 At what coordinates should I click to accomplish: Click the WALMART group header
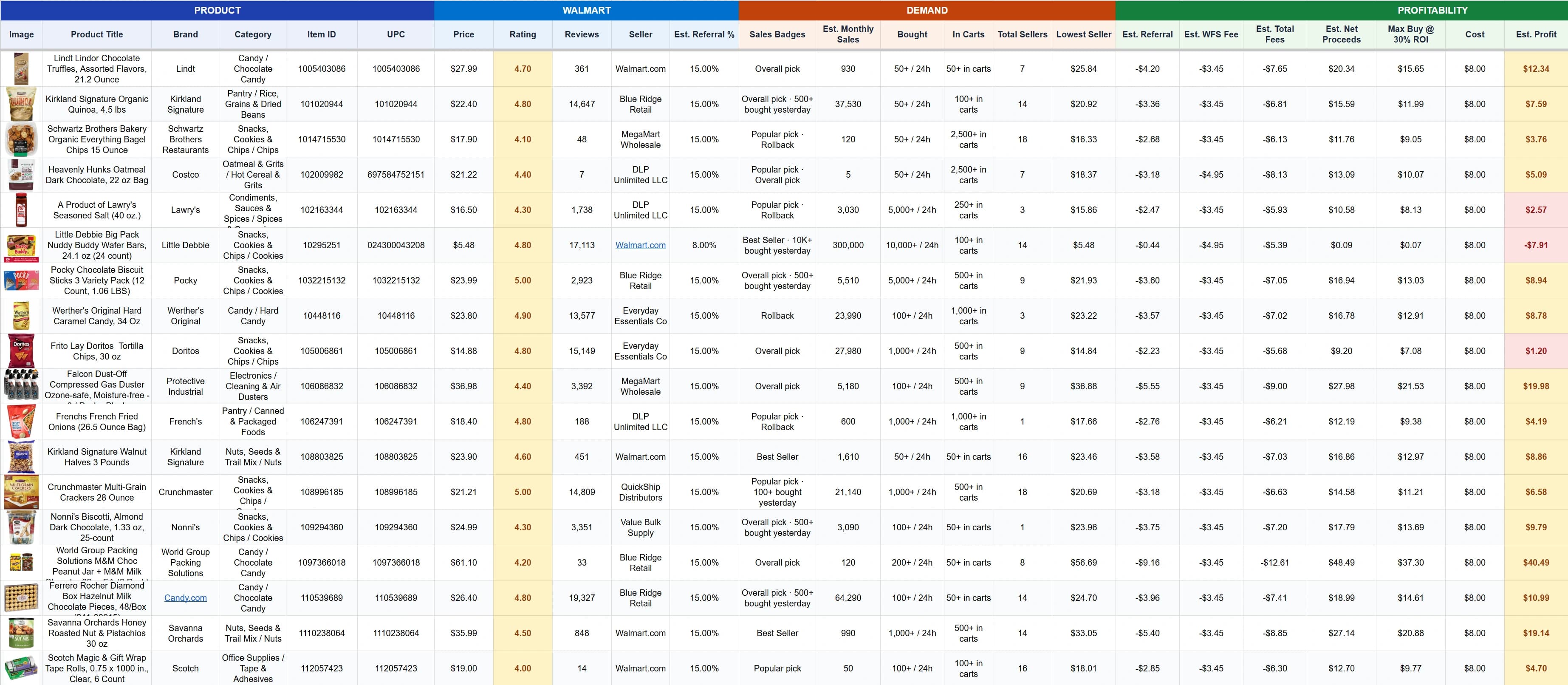pyautogui.click(x=586, y=10)
